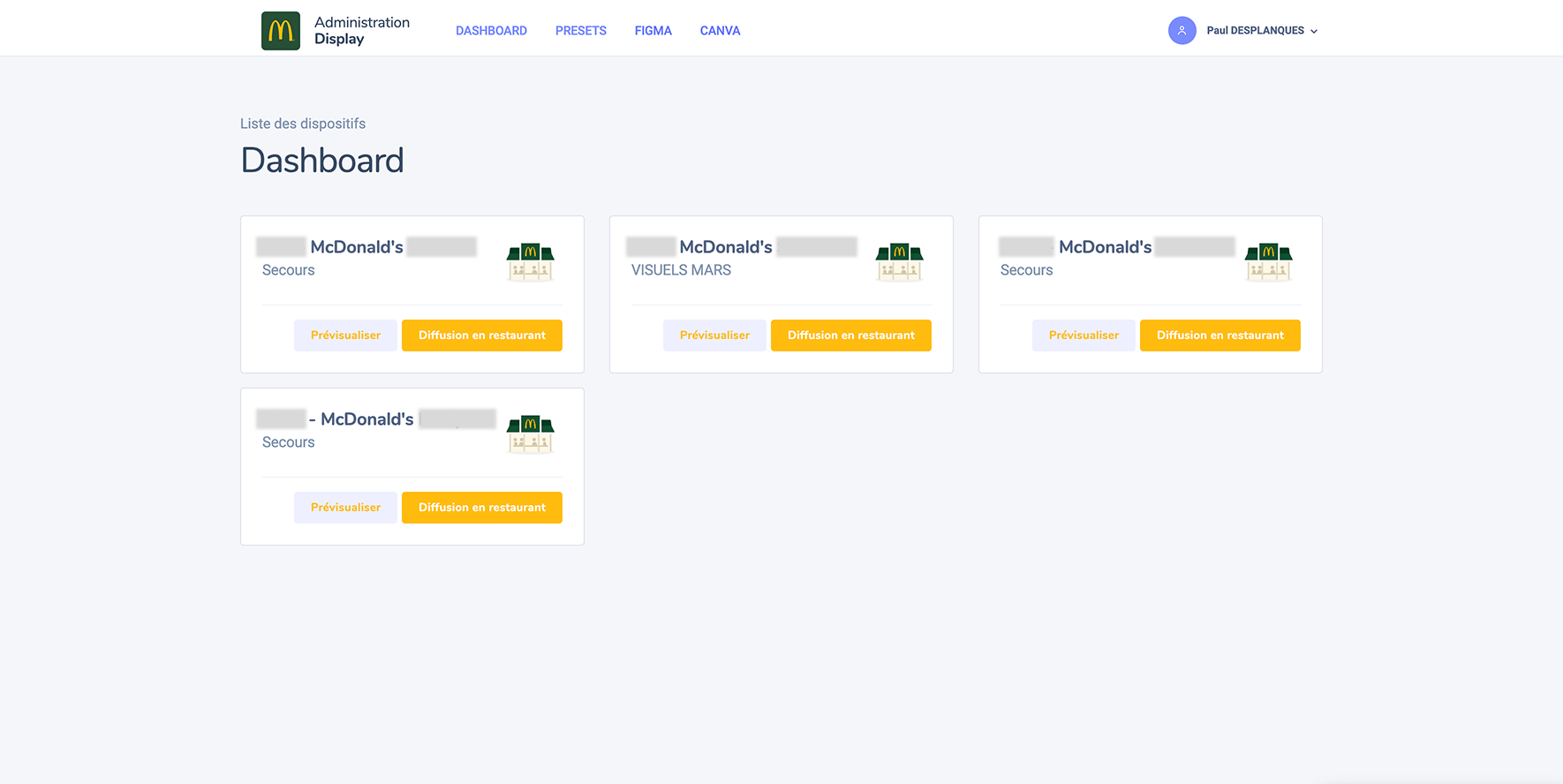Preview the VISUELS MARS device
Viewport: 1563px width, 784px height.
click(x=714, y=335)
